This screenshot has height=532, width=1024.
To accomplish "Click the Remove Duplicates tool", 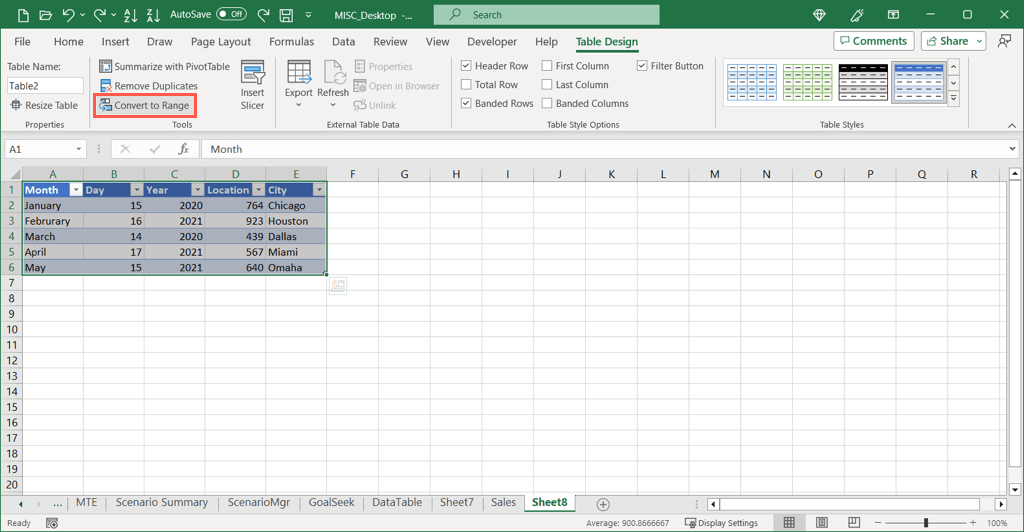I will [x=148, y=86].
